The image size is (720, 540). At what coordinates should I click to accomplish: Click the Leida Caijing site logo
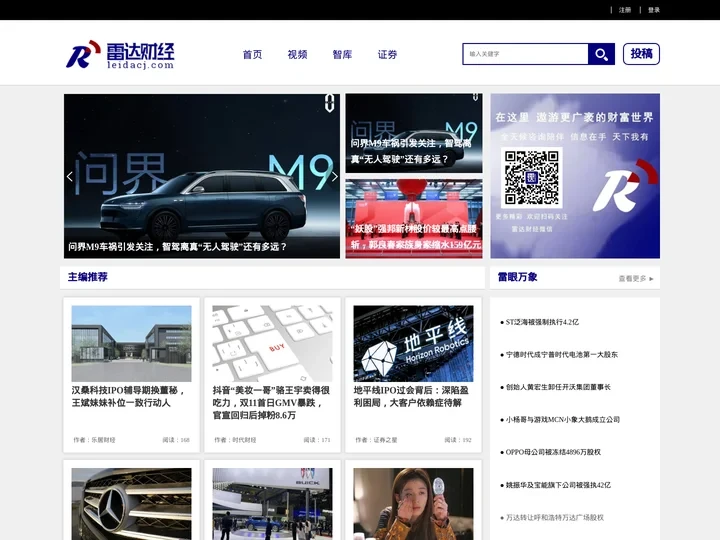coord(120,55)
